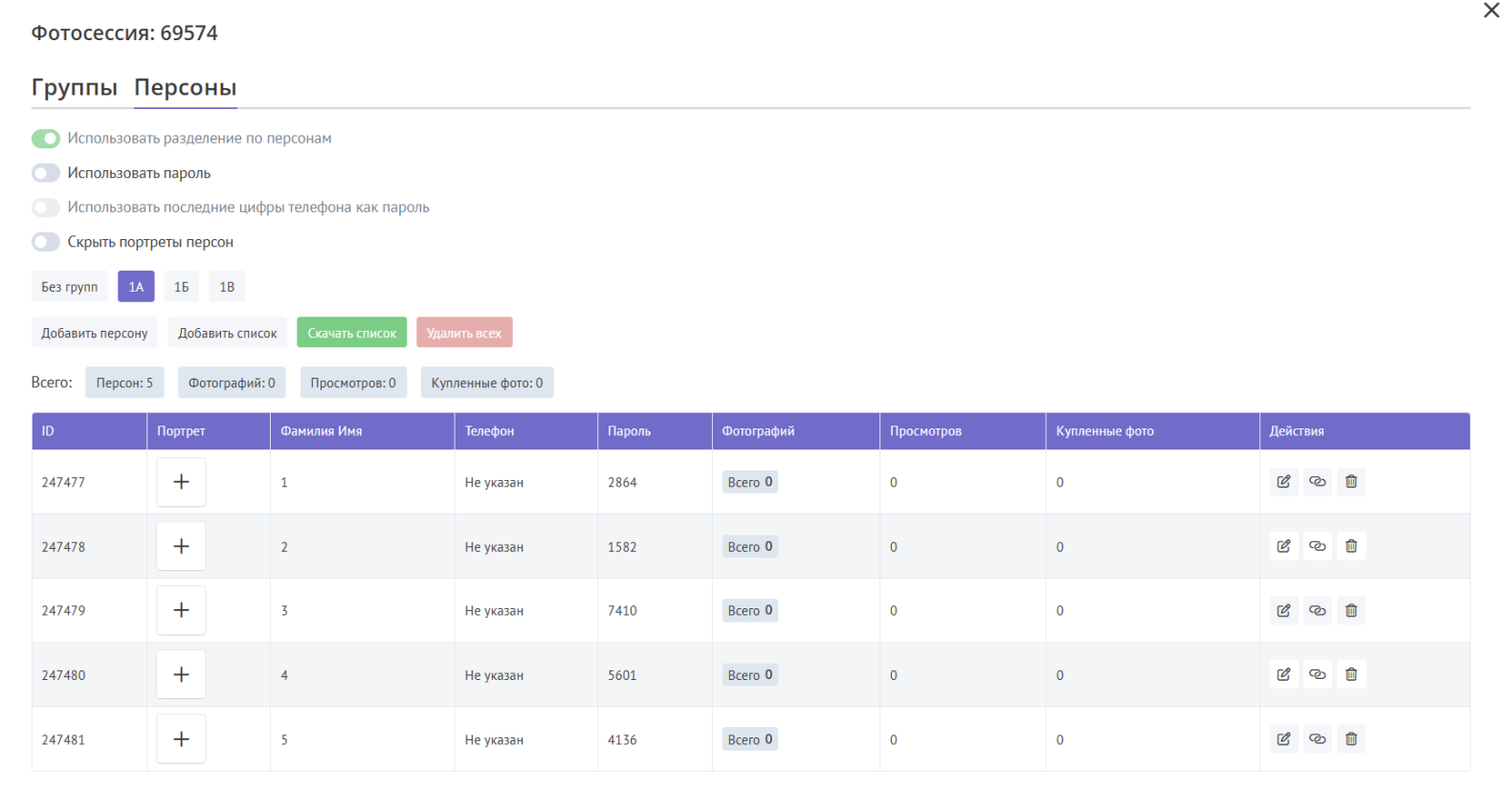Click the link icon for person 247481

1318,739
